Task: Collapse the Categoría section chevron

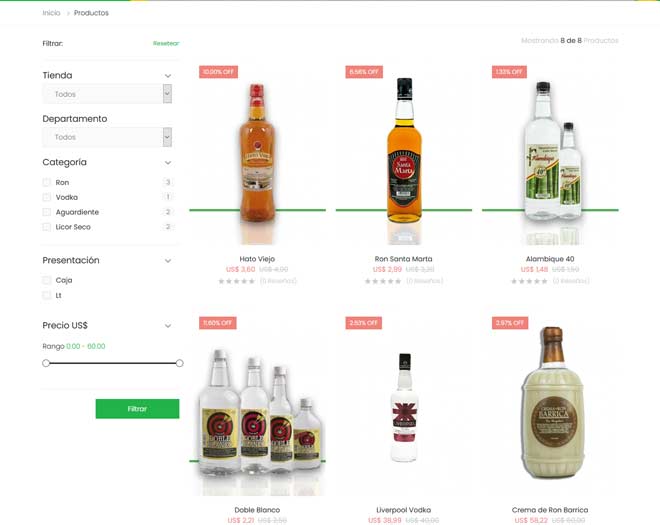Action: tap(168, 163)
